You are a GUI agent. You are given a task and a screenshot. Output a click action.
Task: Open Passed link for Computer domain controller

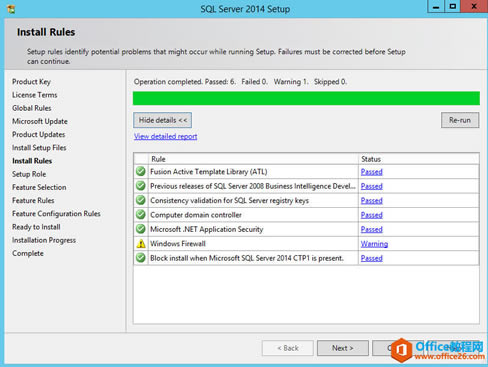372,215
